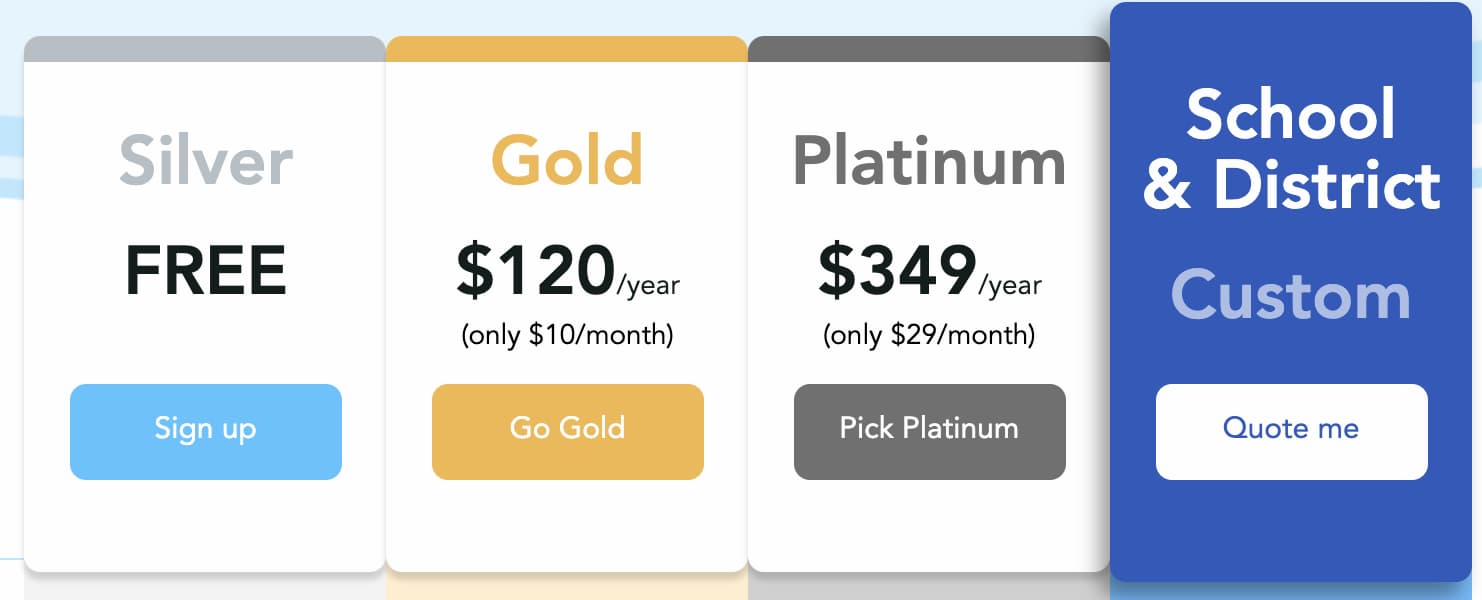Click the FREE price label
1482x600 pixels.
(206, 271)
